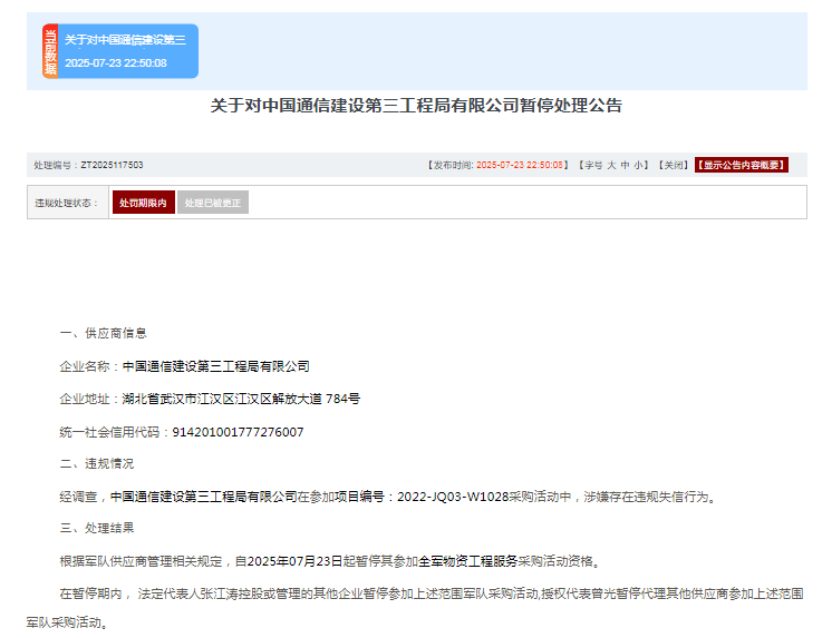Viewport: 832px width, 638px height.
Task: Click the 企业名称 company name line
Action: pos(185,366)
